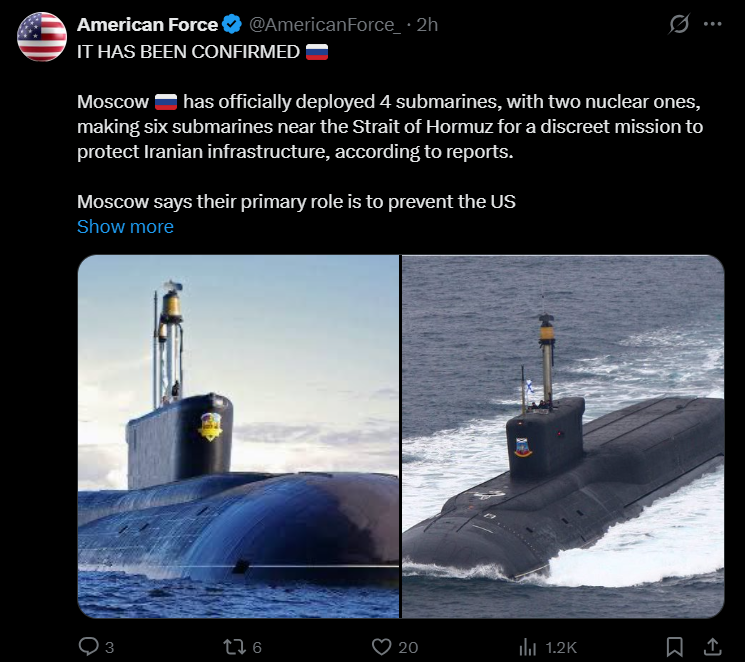Image resolution: width=745 pixels, height=662 pixels.
Task: Open the American Force display name
Action: pos(147,25)
